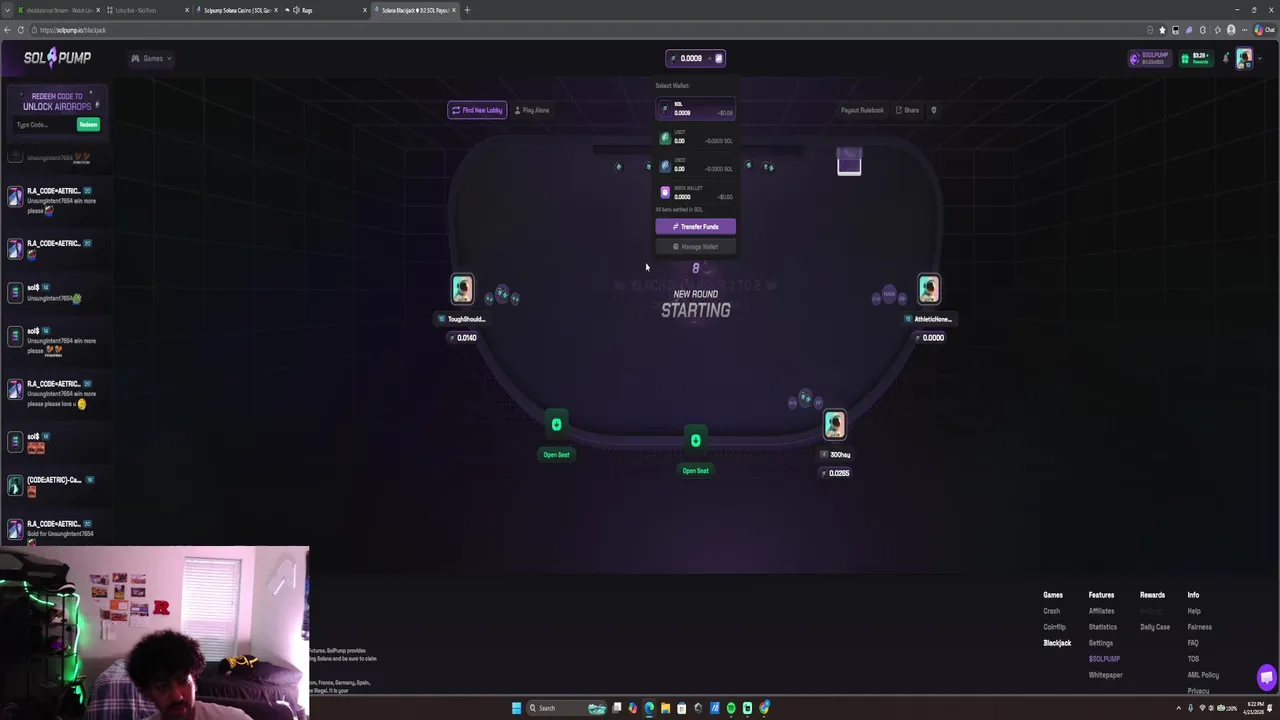Reload the page in browser toolbar

[20, 30]
